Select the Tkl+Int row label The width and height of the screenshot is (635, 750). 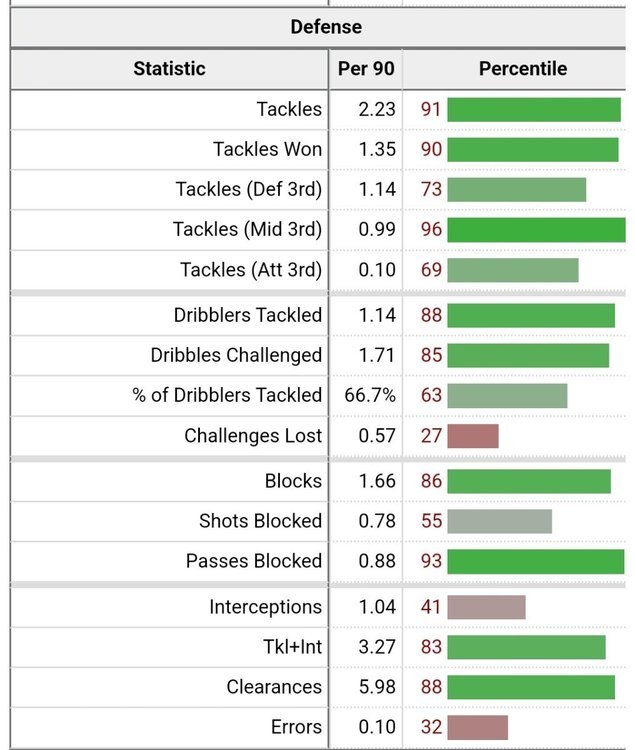click(x=293, y=647)
